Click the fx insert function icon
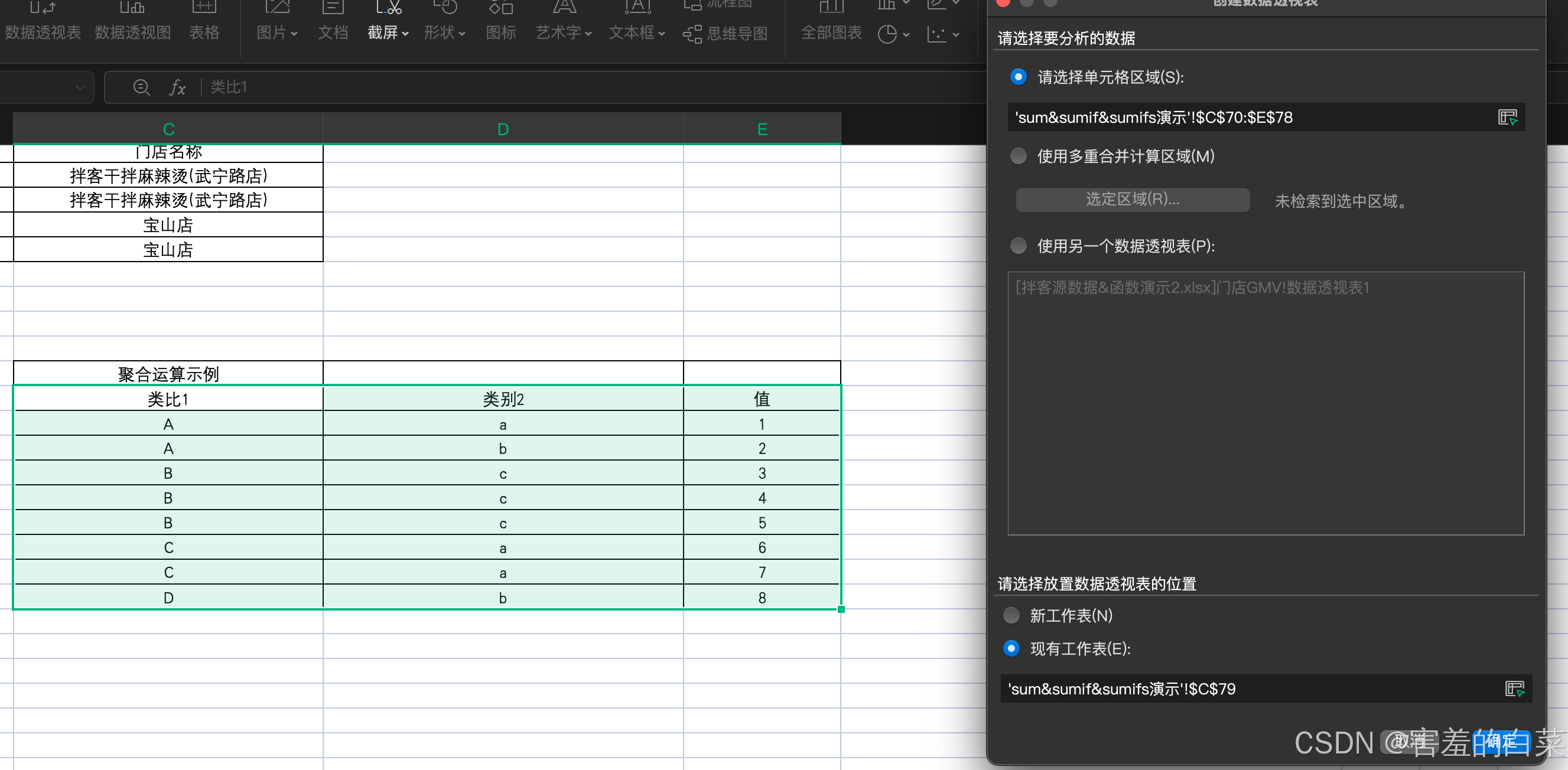1568x770 pixels. click(x=177, y=87)
